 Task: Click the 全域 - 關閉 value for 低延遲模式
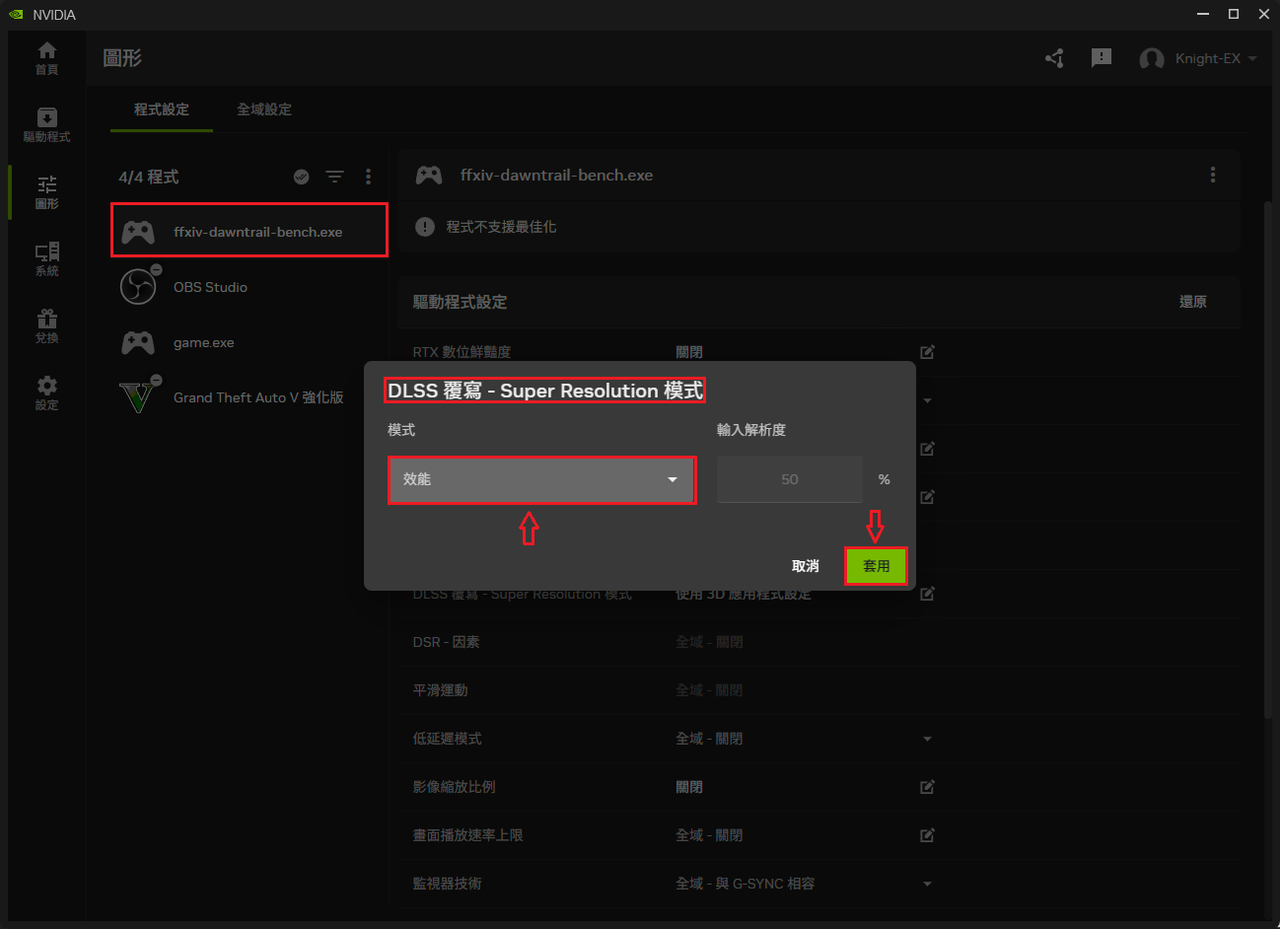pos(709,739)
